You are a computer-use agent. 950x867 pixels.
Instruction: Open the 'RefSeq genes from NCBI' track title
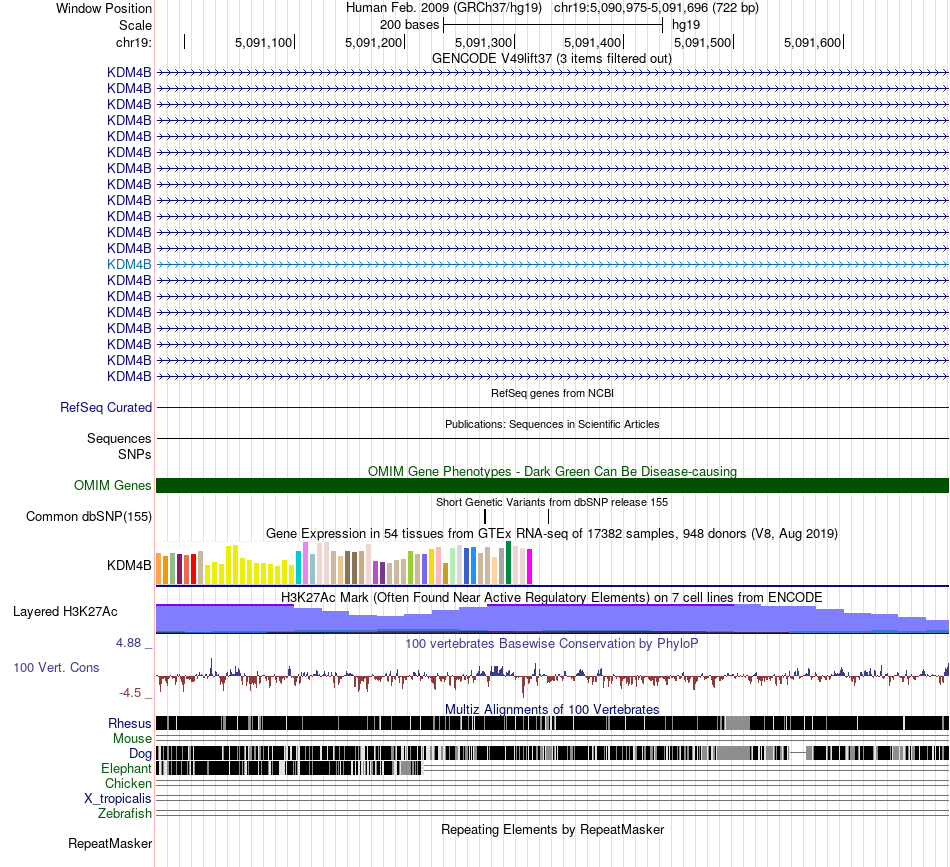tap(552, 393)
